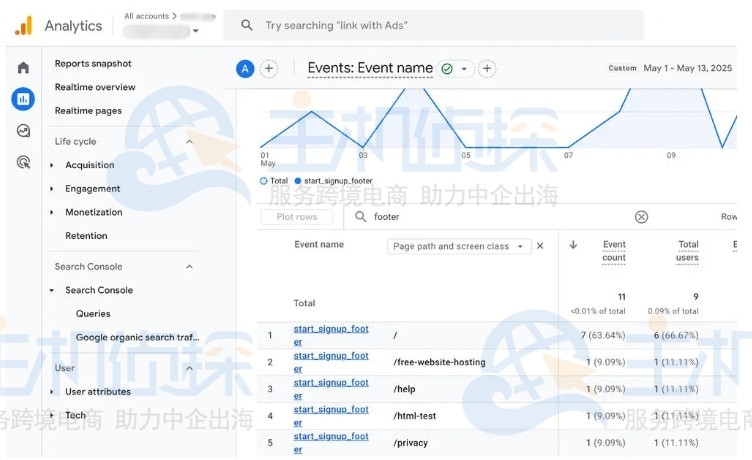
Task: Click the add comparison plus icon
Action: [269, 69]
